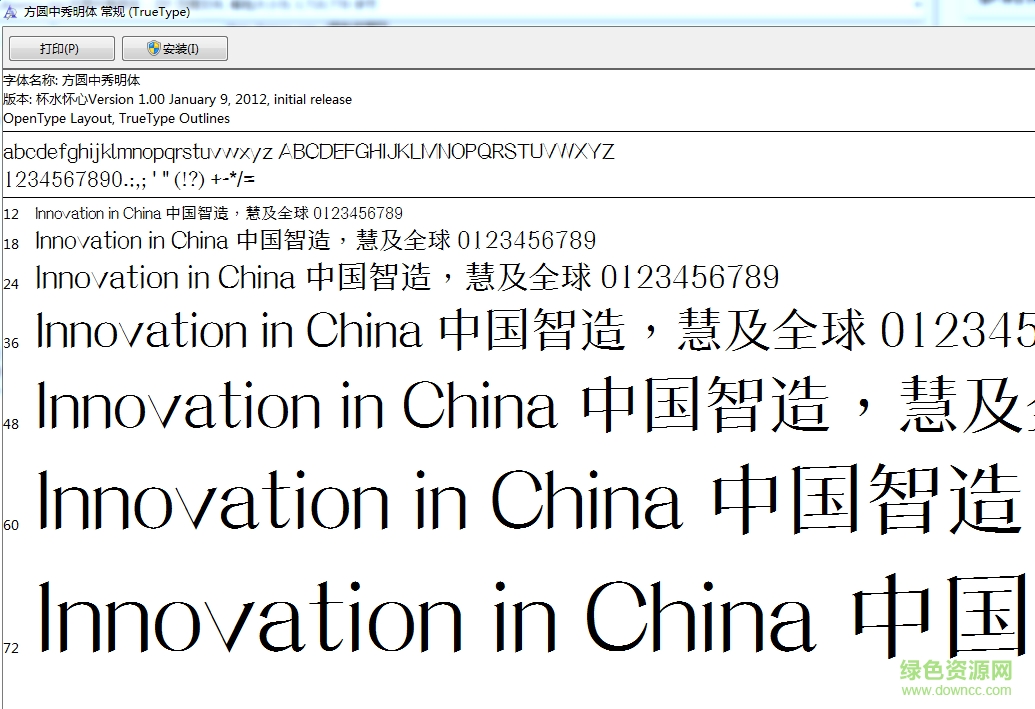Image resolution: width=1035 pixels, height=709 pixels.
Task: Click the OpenType Layout, TrueType Outlines line
Action: coord(115,118)
